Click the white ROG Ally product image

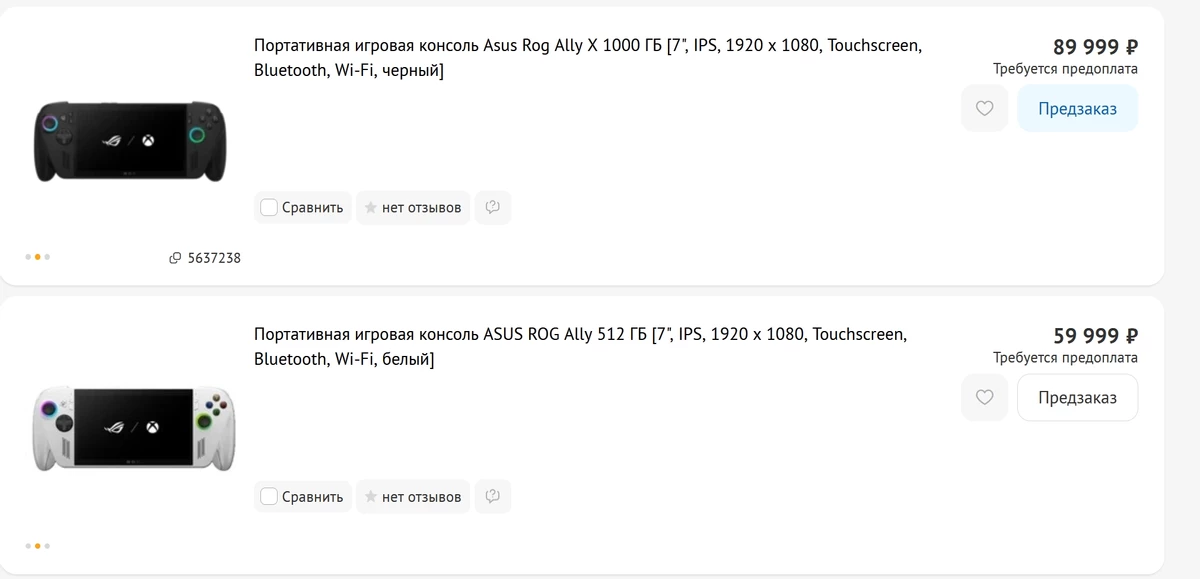(131, 428)
